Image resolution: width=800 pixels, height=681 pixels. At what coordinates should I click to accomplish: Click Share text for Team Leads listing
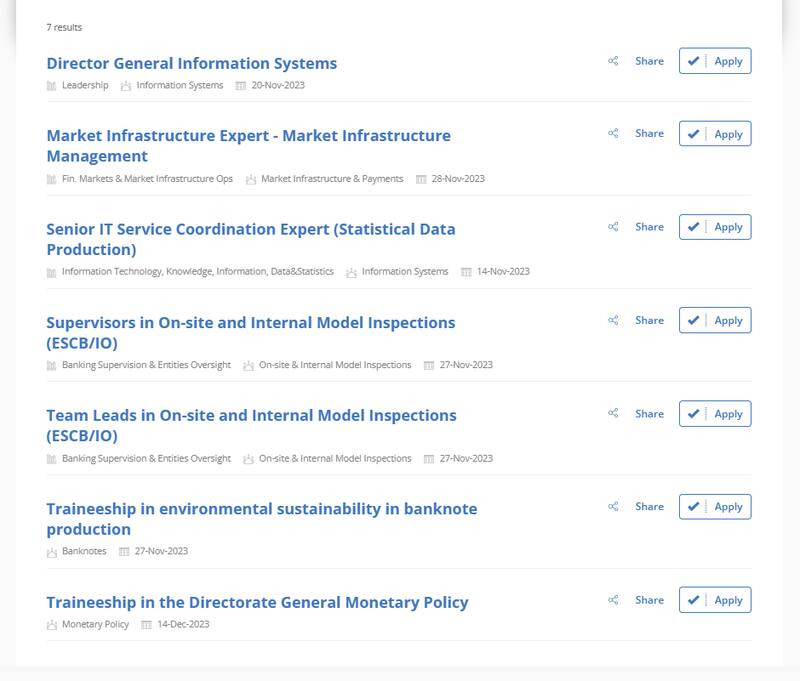[x=649, y=413]
